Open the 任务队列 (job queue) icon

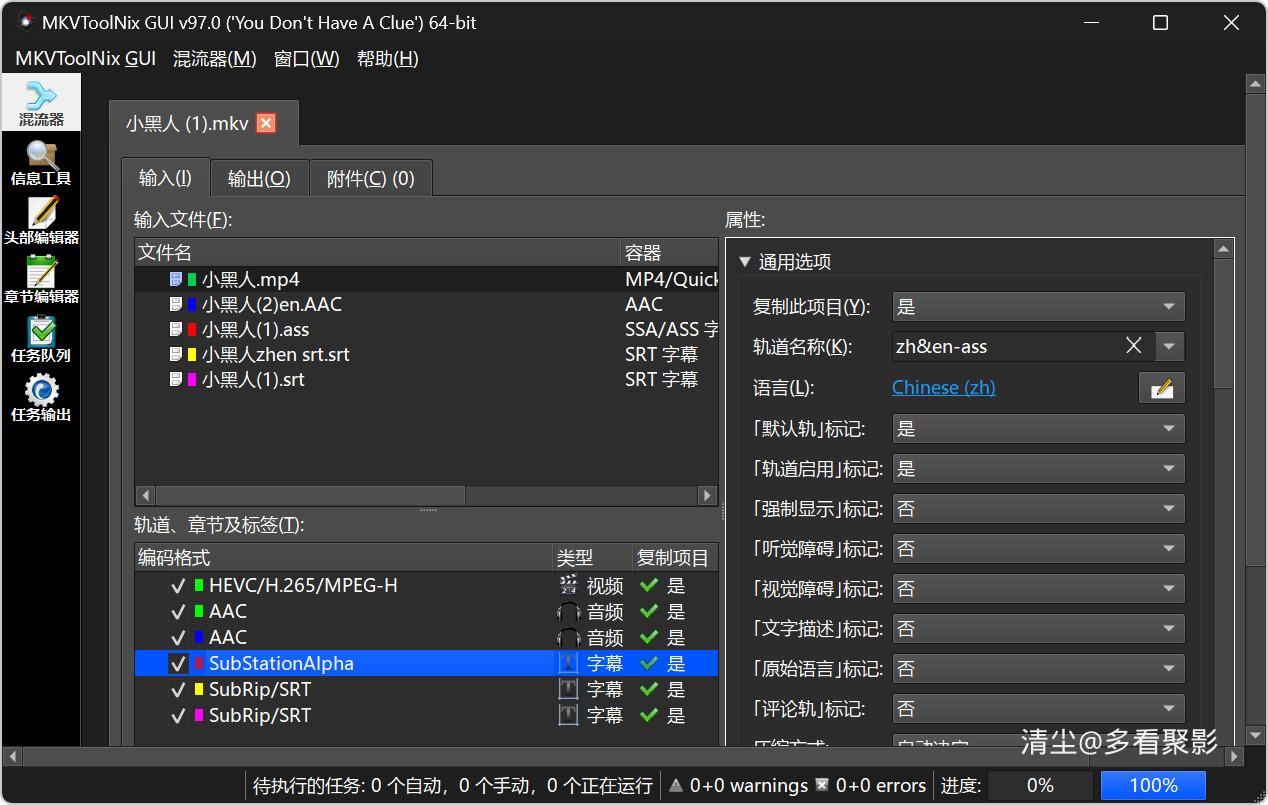coord(40,340)
